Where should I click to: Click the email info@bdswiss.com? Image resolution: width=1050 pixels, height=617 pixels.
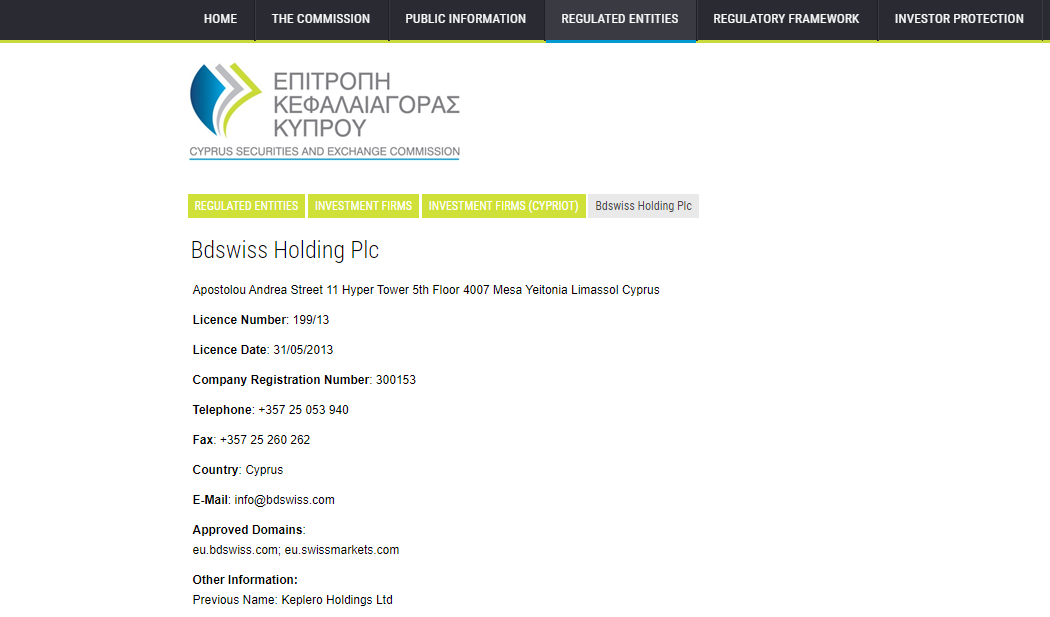[285, 500]
